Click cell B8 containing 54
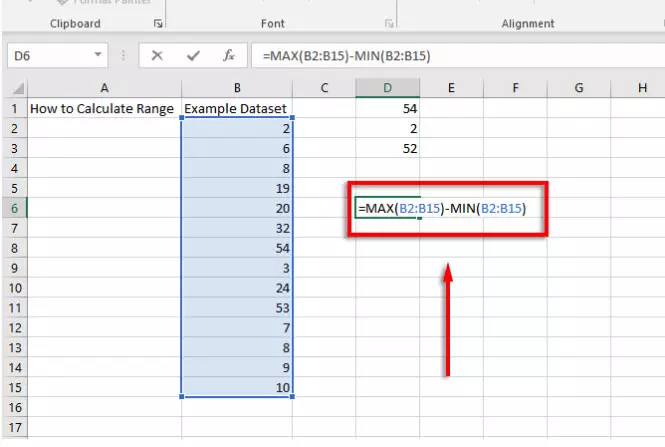Viewport: 665px width, 447px height. [237, 248]
